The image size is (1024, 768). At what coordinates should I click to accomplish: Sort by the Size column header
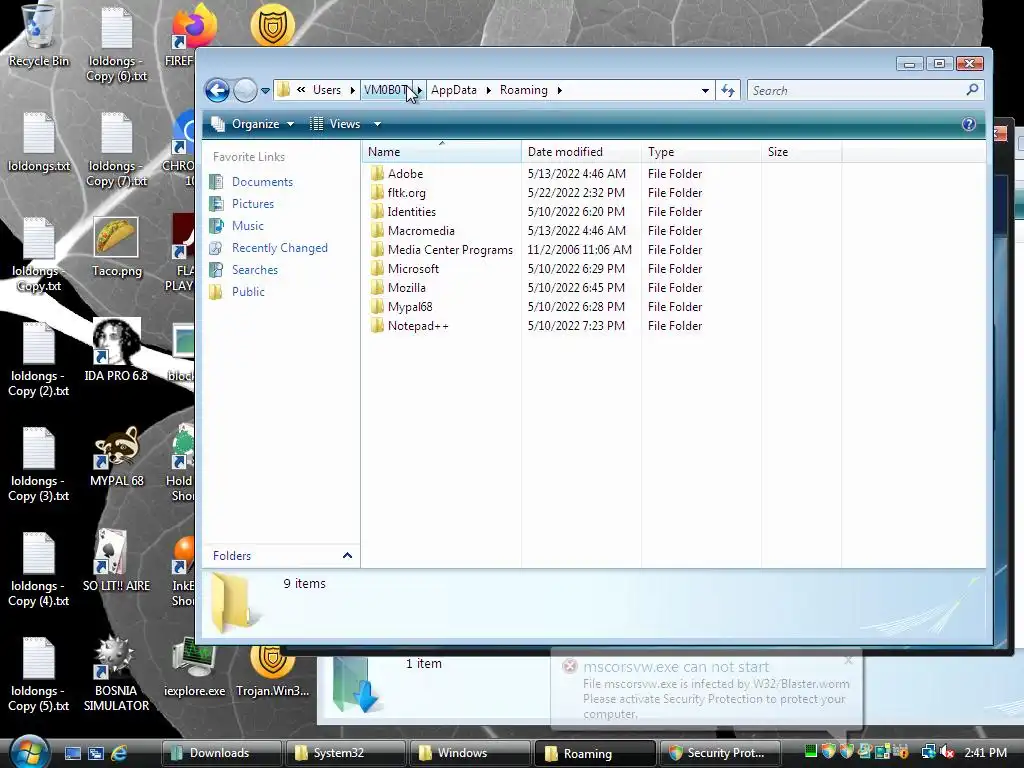pyautogui.click(x=801, y=152)
